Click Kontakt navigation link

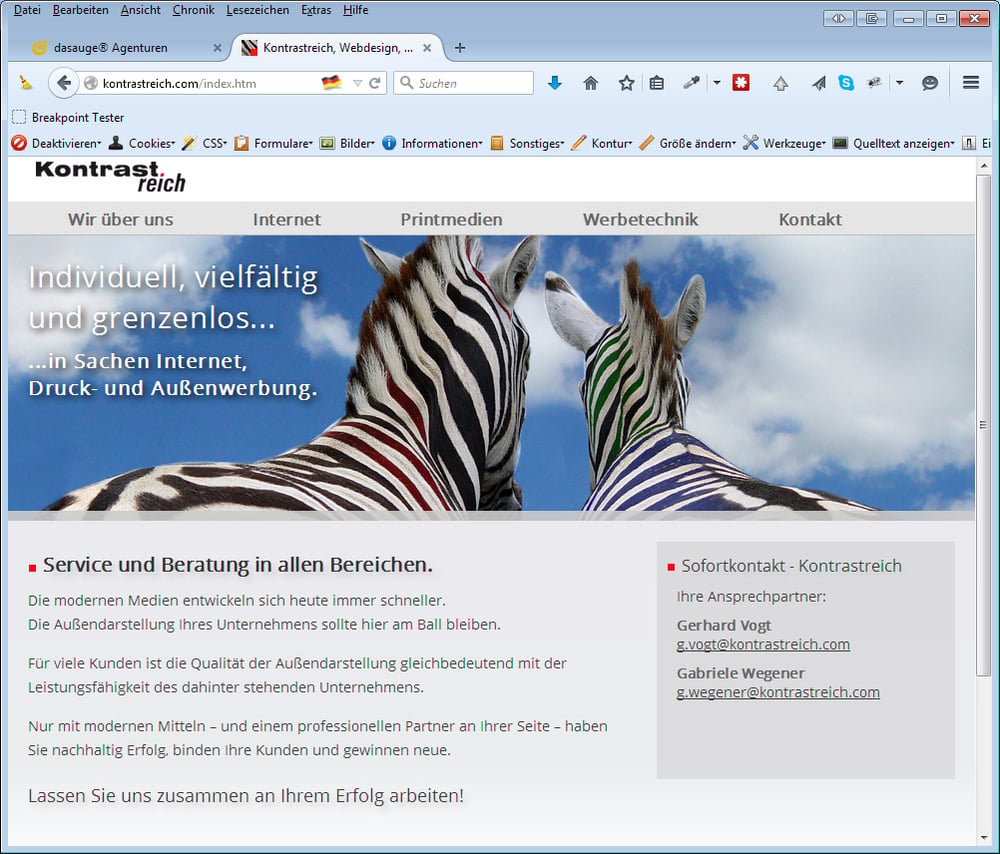810,219
